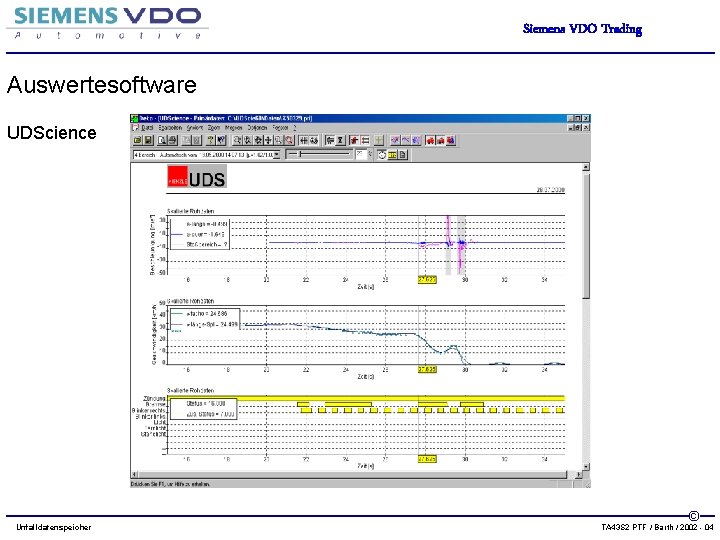The image size is (720, 540).
Task: Click the save diskette toolbar icon
Action: click(148, 140)
